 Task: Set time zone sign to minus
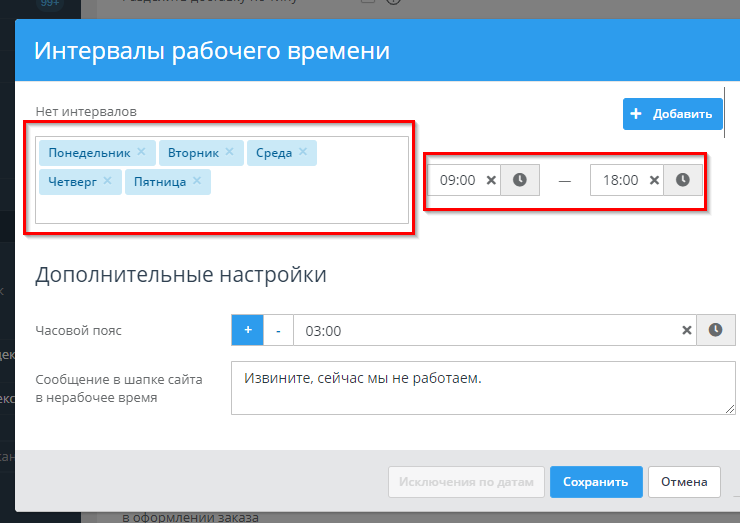(278, 330)
